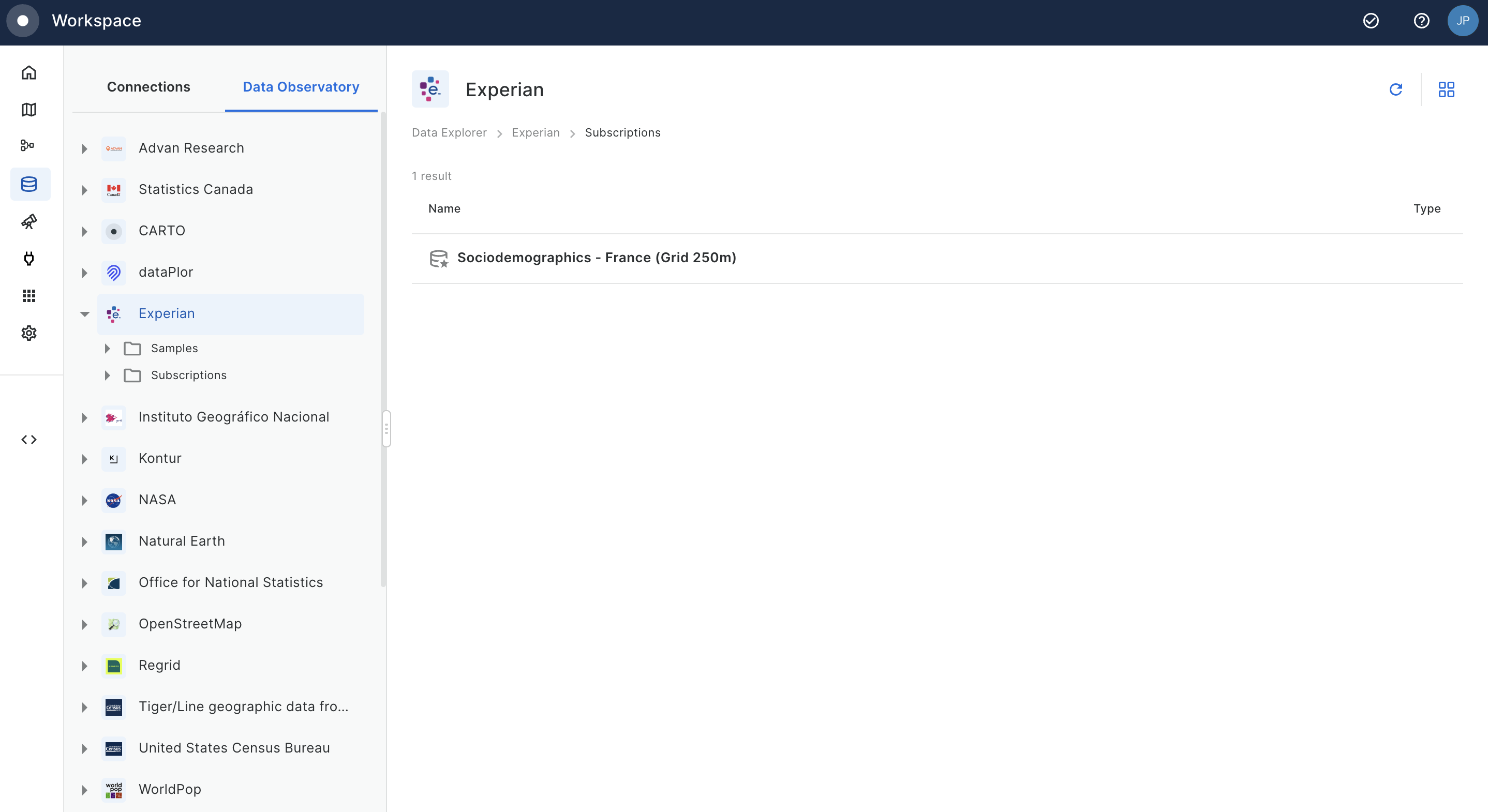Expand the Statistics Canada tree node
Screen dimensions: 1488x812
pos(84,190)
